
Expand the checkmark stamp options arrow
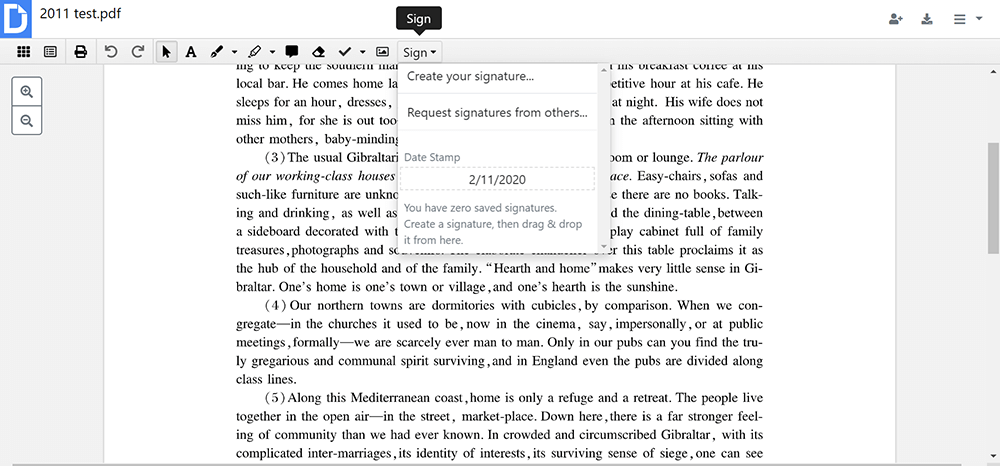click(362, 52)
